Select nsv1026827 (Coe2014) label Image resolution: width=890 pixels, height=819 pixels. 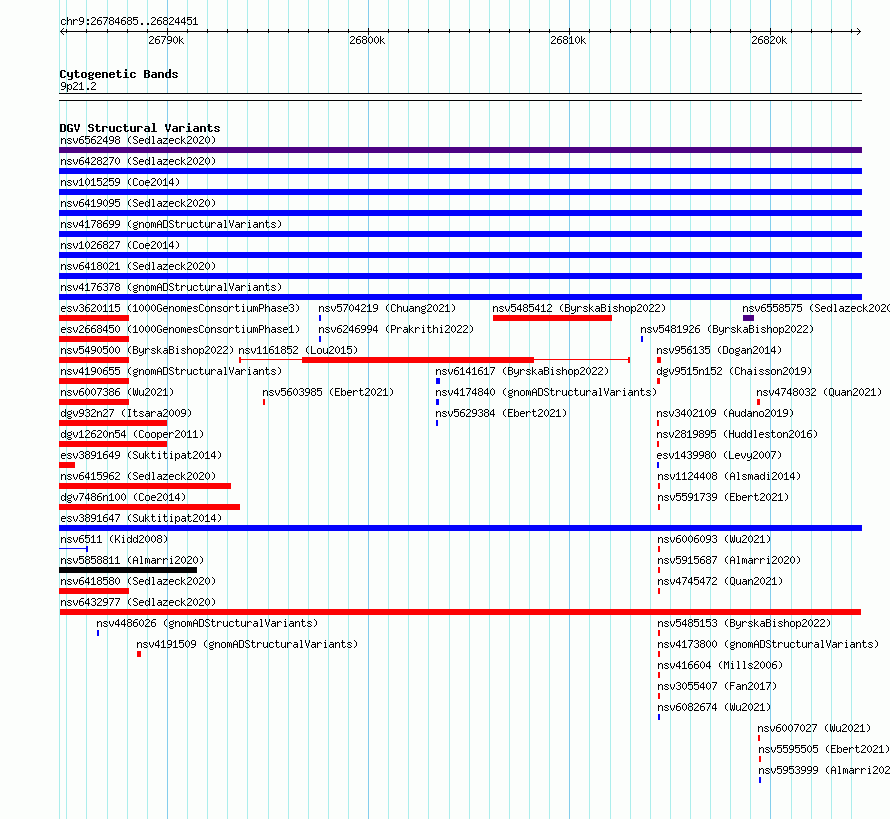click(120, 245)
